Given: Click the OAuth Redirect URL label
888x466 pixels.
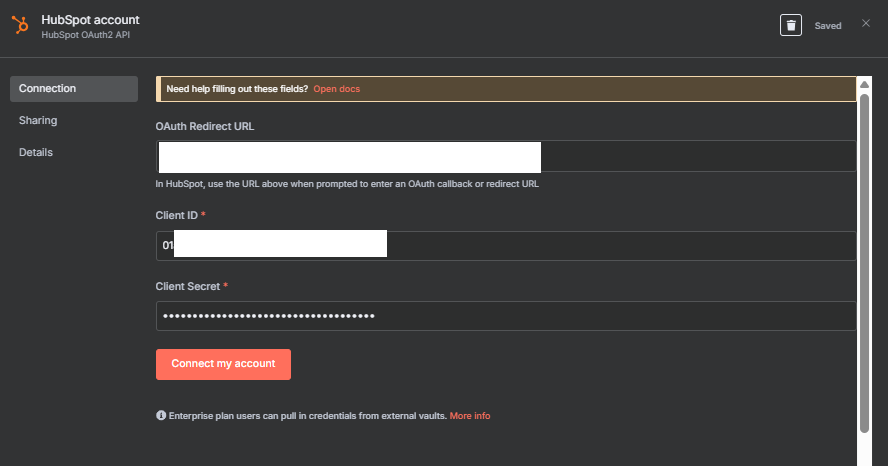Looking at the screenshot, I should coord(204,127).
